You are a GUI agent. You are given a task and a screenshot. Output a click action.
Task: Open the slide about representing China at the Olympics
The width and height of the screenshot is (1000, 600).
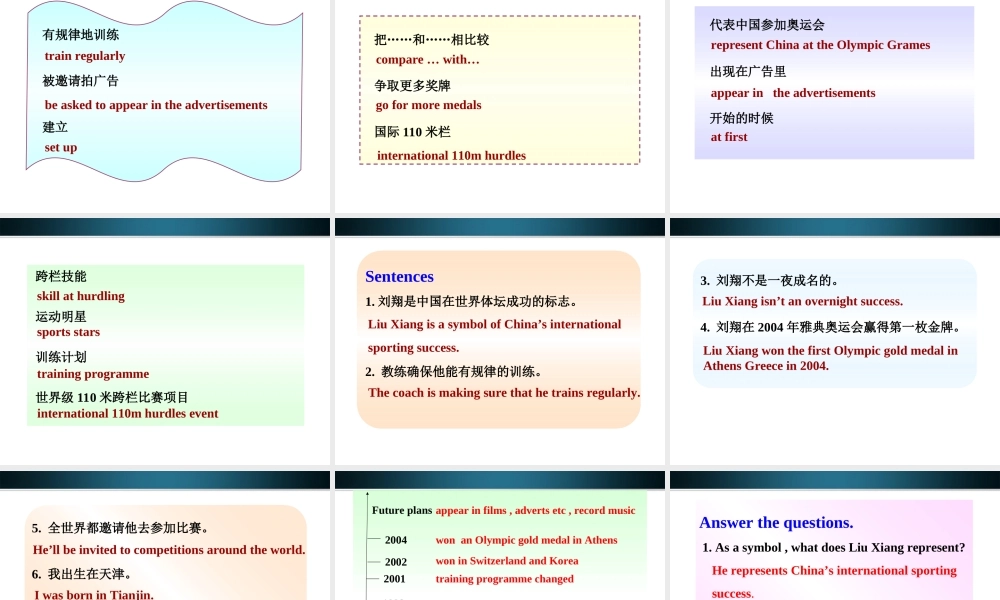[835, 105]
